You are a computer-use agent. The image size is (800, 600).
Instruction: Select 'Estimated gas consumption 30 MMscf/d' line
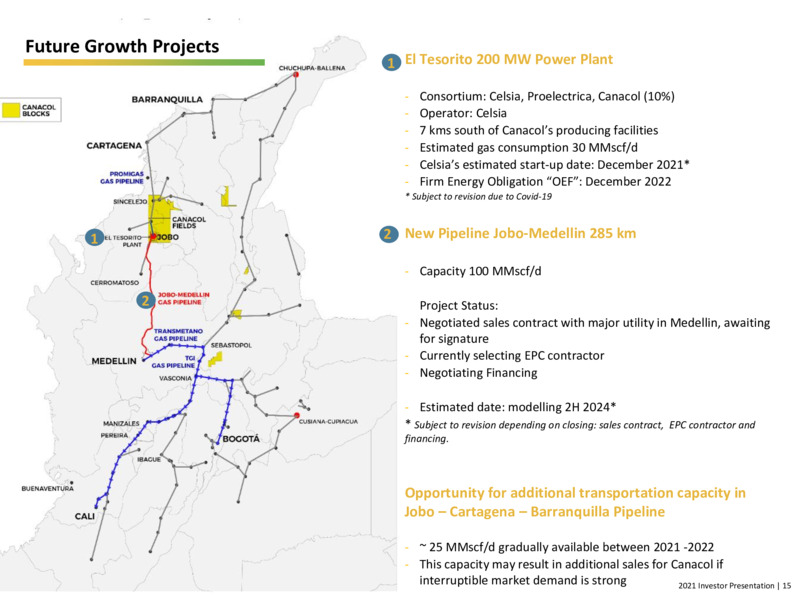[529, 147]
